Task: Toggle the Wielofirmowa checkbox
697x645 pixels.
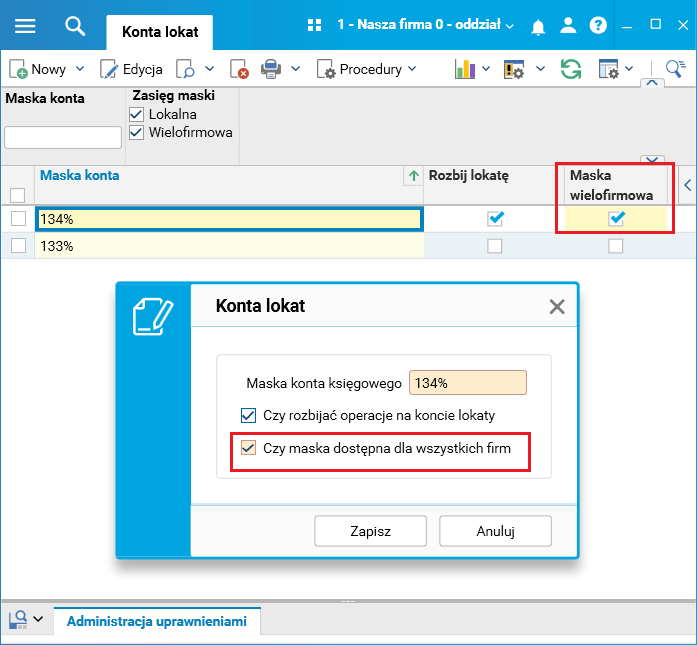Action: [x=136, y=132]
